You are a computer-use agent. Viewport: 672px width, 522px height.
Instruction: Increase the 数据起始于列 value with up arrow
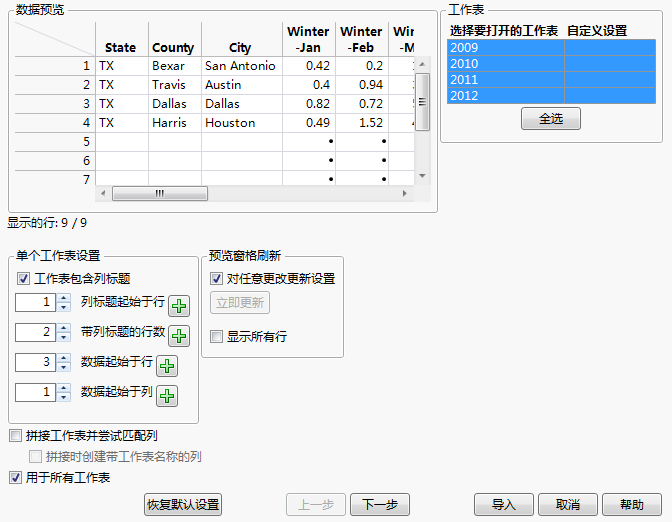[x=63, y=387]
